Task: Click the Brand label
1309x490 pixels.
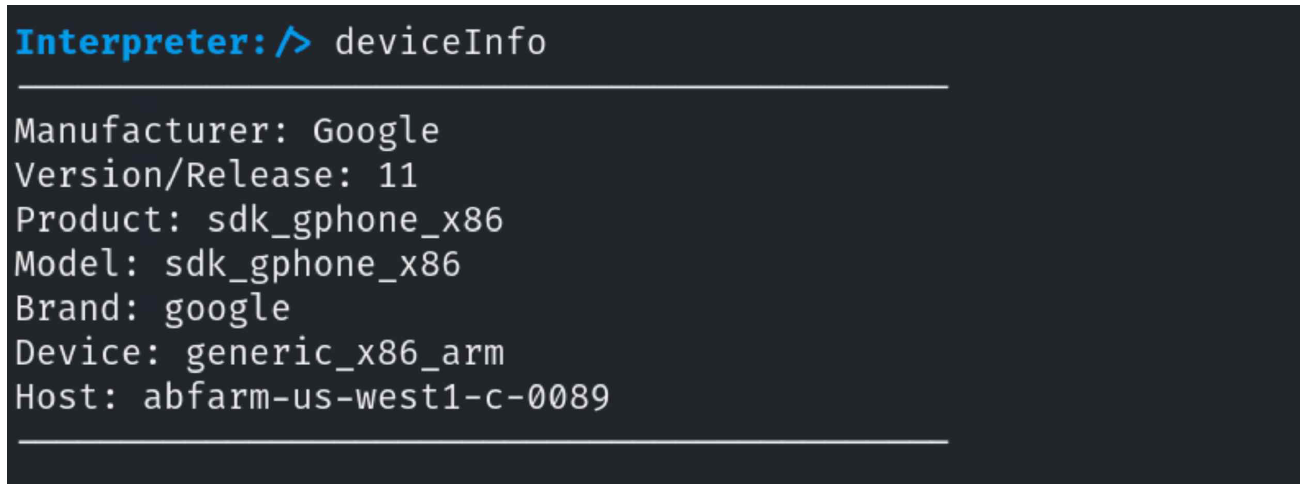Action: click(x=77, y=308)
